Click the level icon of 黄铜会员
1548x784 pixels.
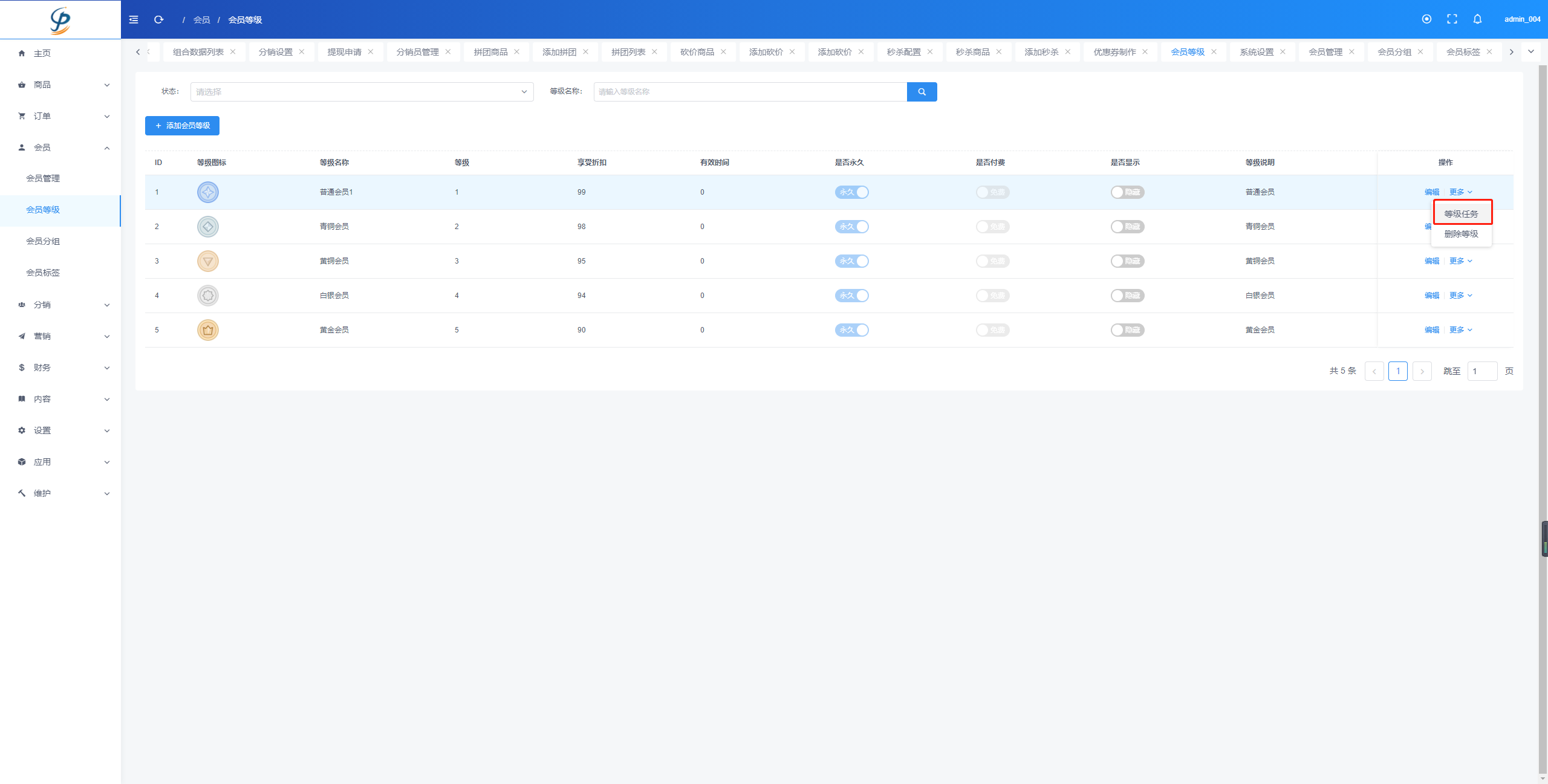point(208,261)
